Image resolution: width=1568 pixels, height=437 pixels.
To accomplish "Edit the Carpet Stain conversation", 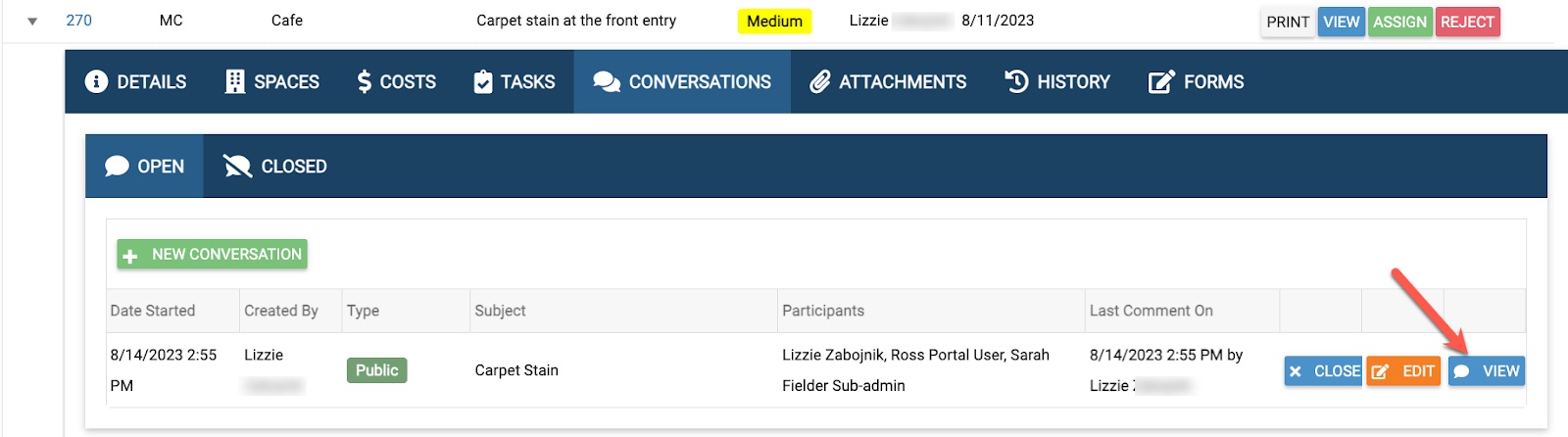I will point(1403,371).
